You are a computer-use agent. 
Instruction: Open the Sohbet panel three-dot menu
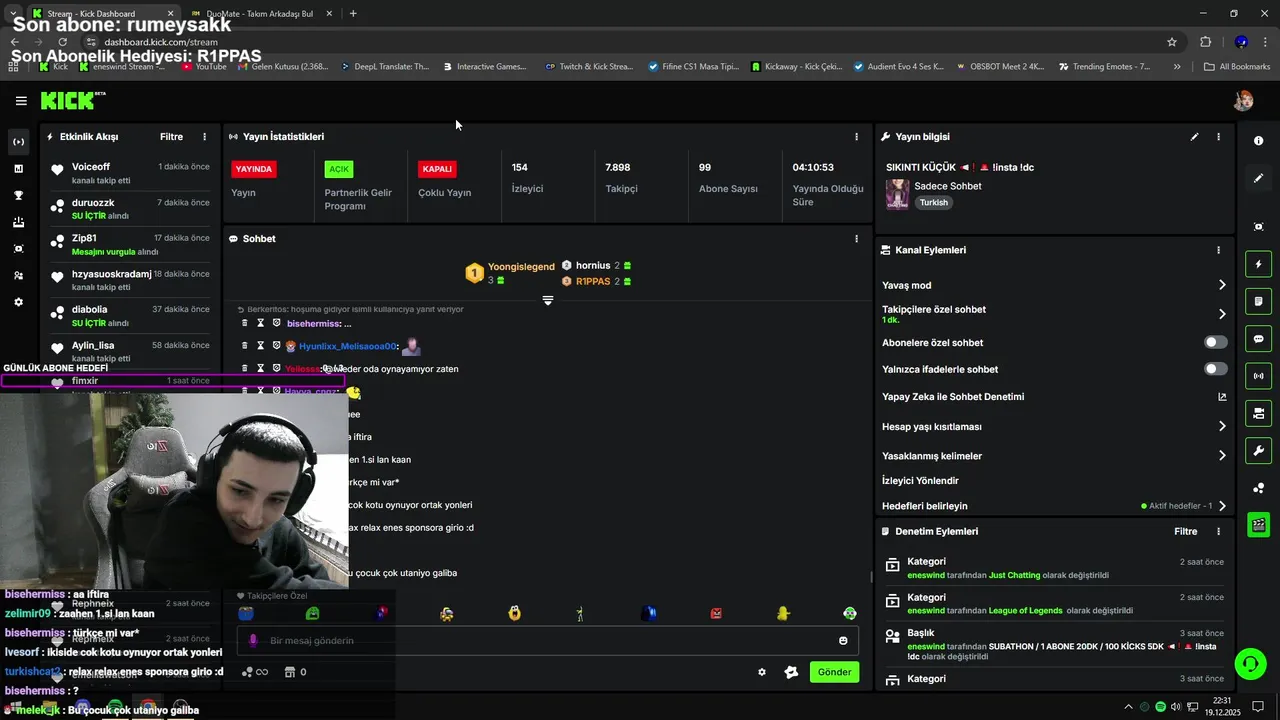coord(856,239)
